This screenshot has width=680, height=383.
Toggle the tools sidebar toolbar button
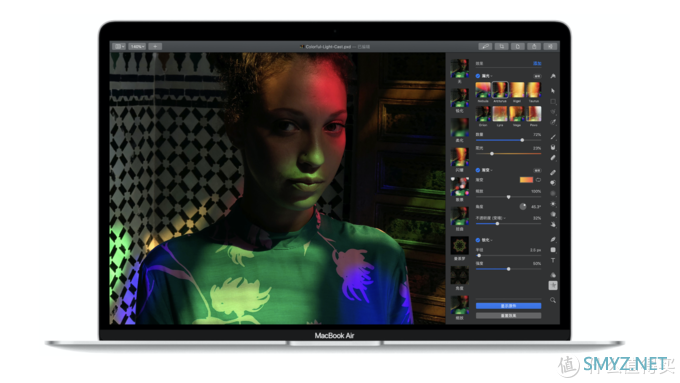pos(550,46)
